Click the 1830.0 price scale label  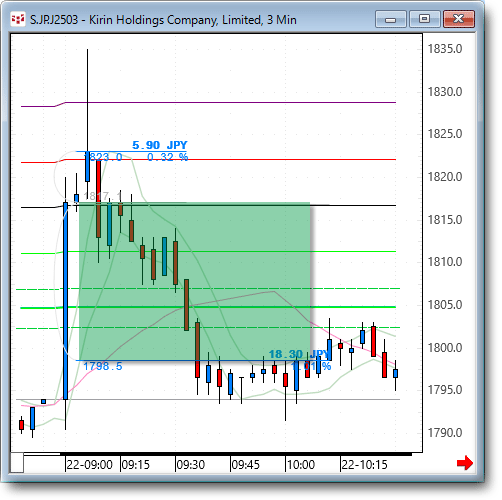(445, 92)
